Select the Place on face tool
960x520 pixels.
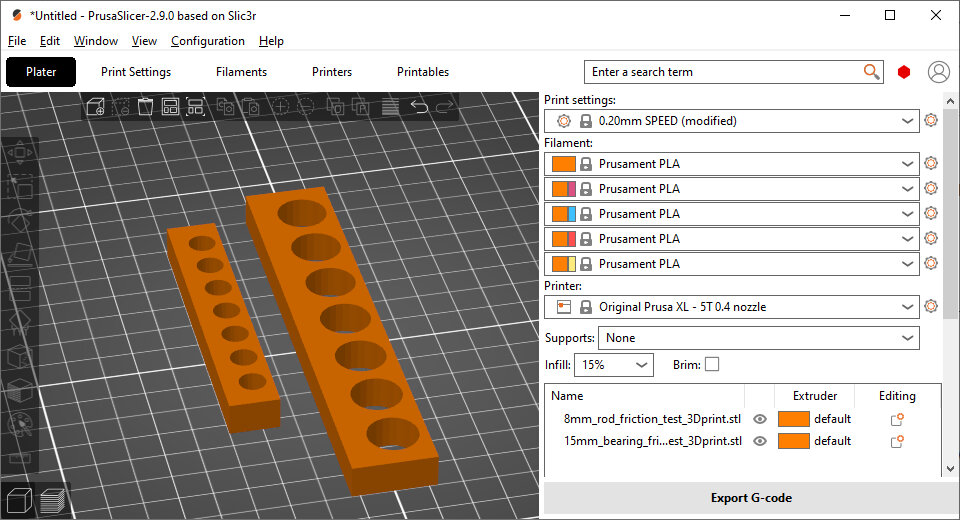(x=20, y=254)
